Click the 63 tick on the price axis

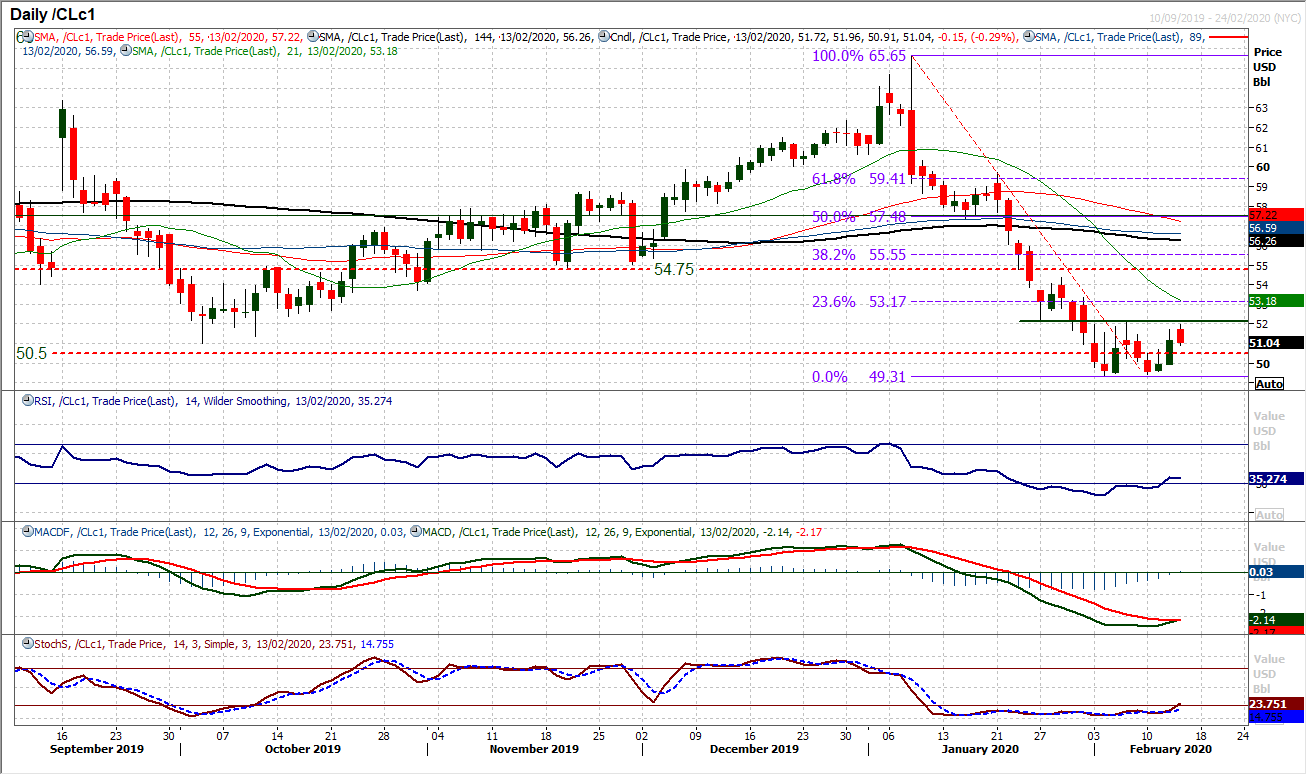pos(1262,108)
